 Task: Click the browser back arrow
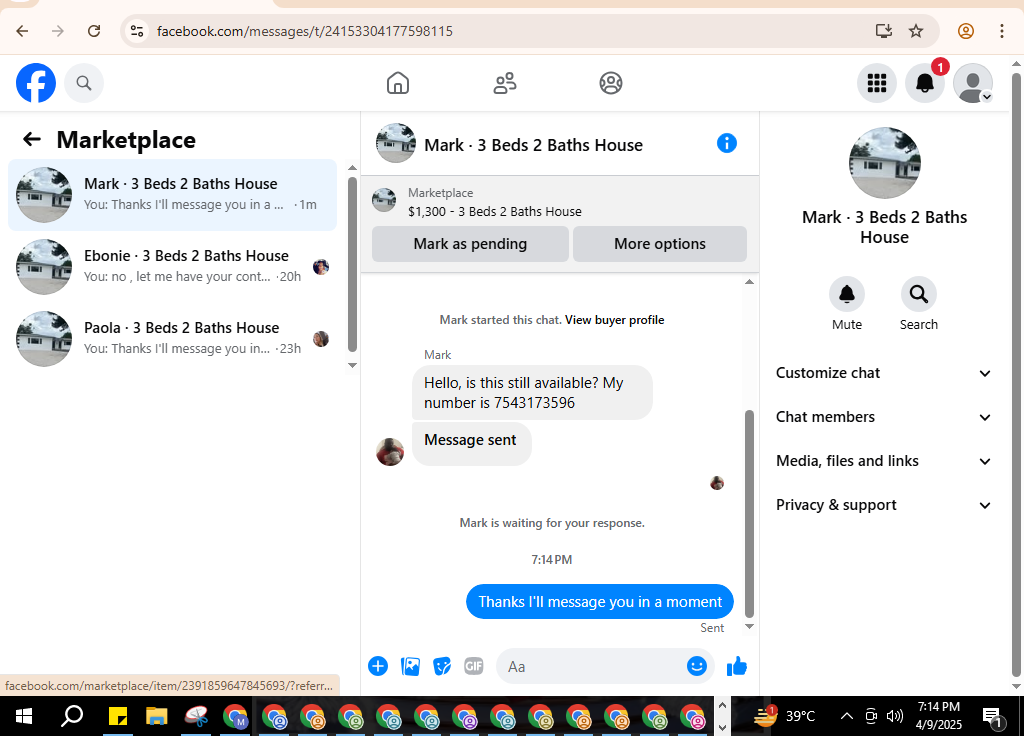(22, 31)
